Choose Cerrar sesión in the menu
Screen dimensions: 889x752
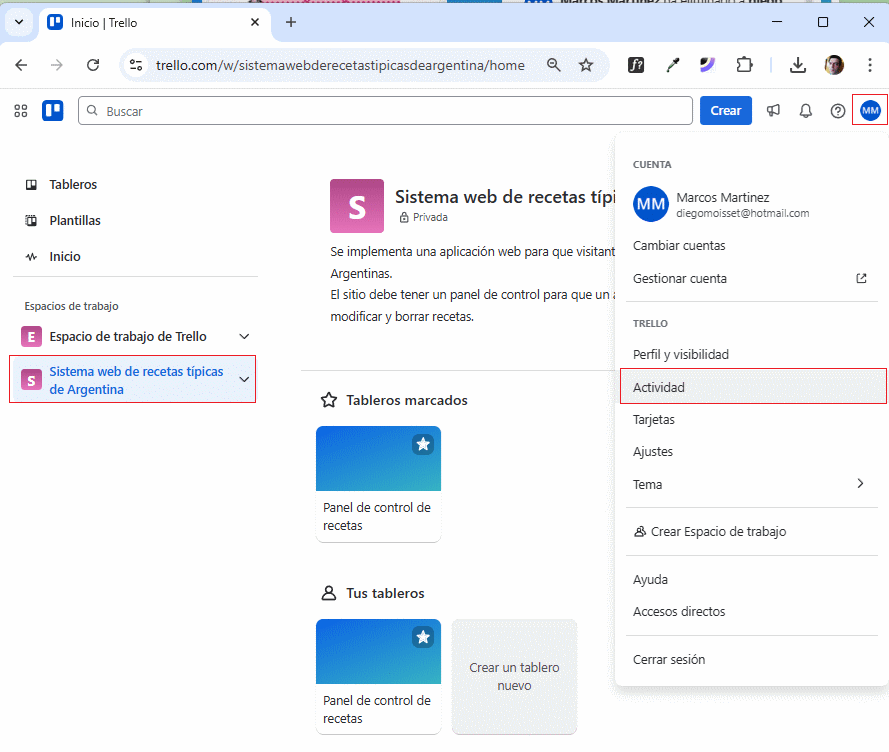click(669, 660)
